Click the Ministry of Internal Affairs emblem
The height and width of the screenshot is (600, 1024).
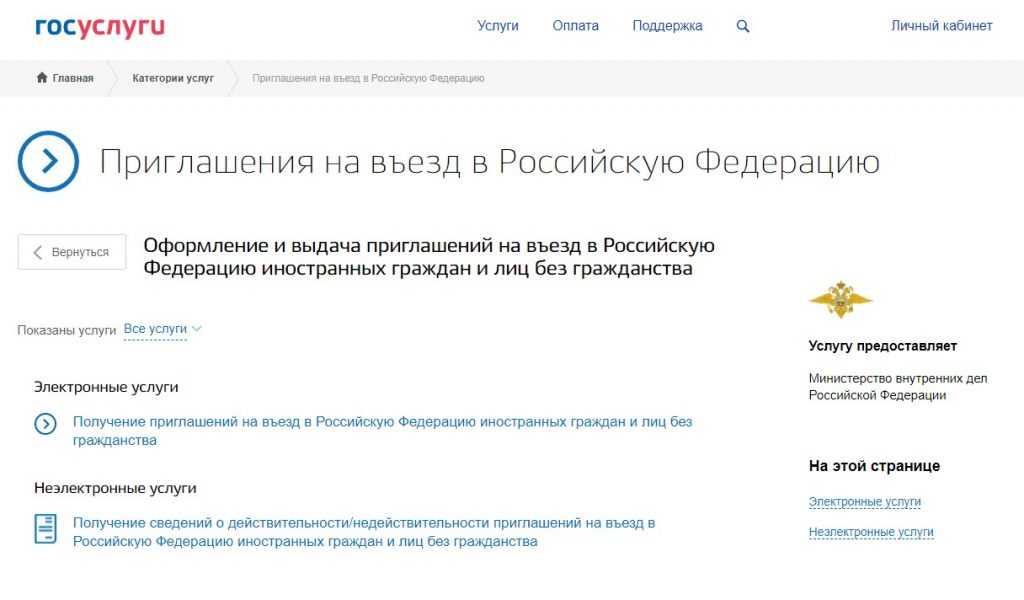pyautogui.click(x=840, y=299)
